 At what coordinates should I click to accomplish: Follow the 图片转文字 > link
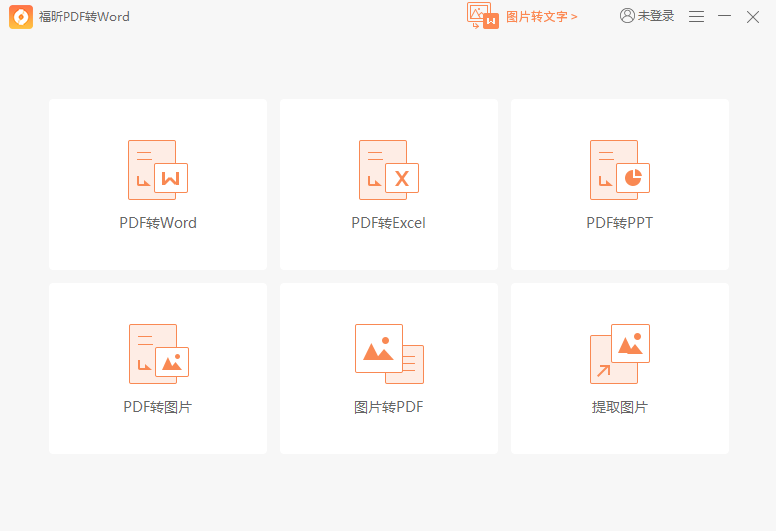(542, 17)
